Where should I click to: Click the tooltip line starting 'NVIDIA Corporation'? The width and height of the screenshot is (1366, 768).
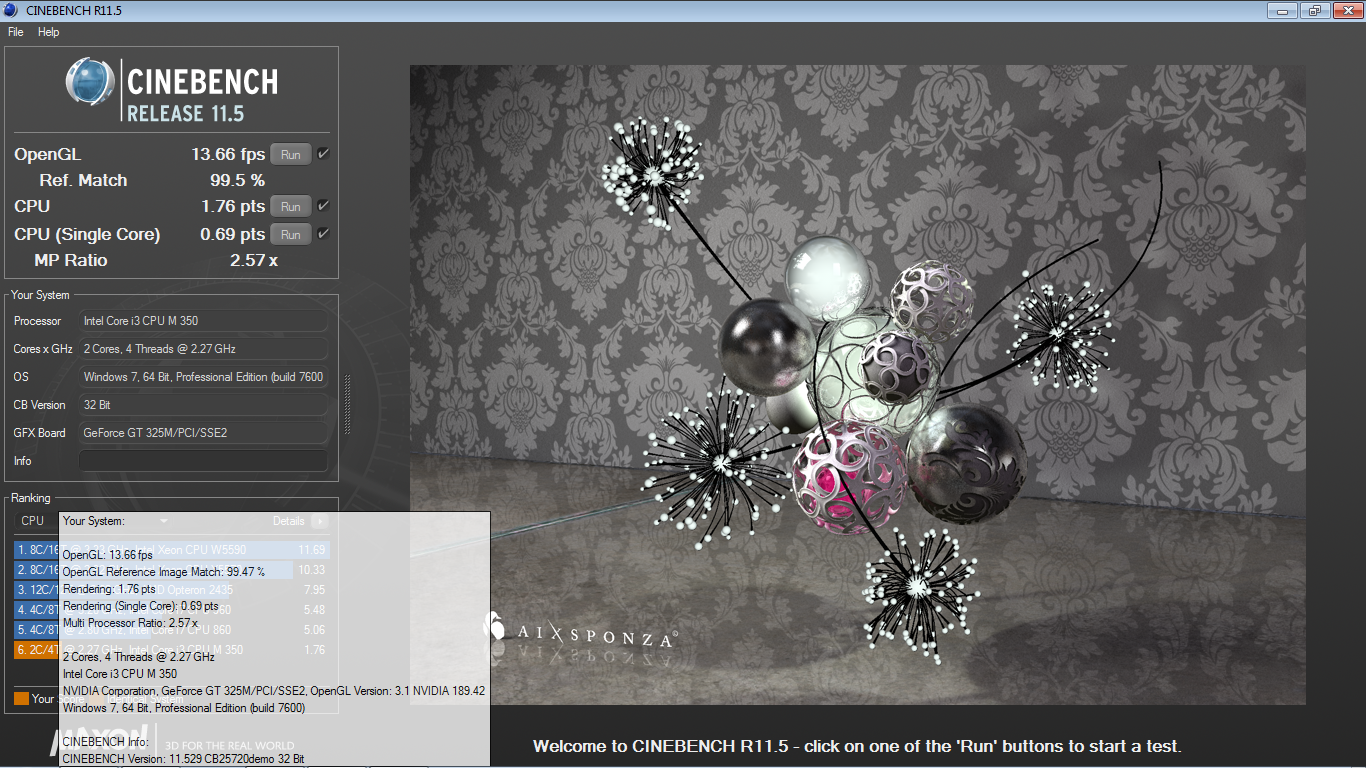[x=274, y=691]
